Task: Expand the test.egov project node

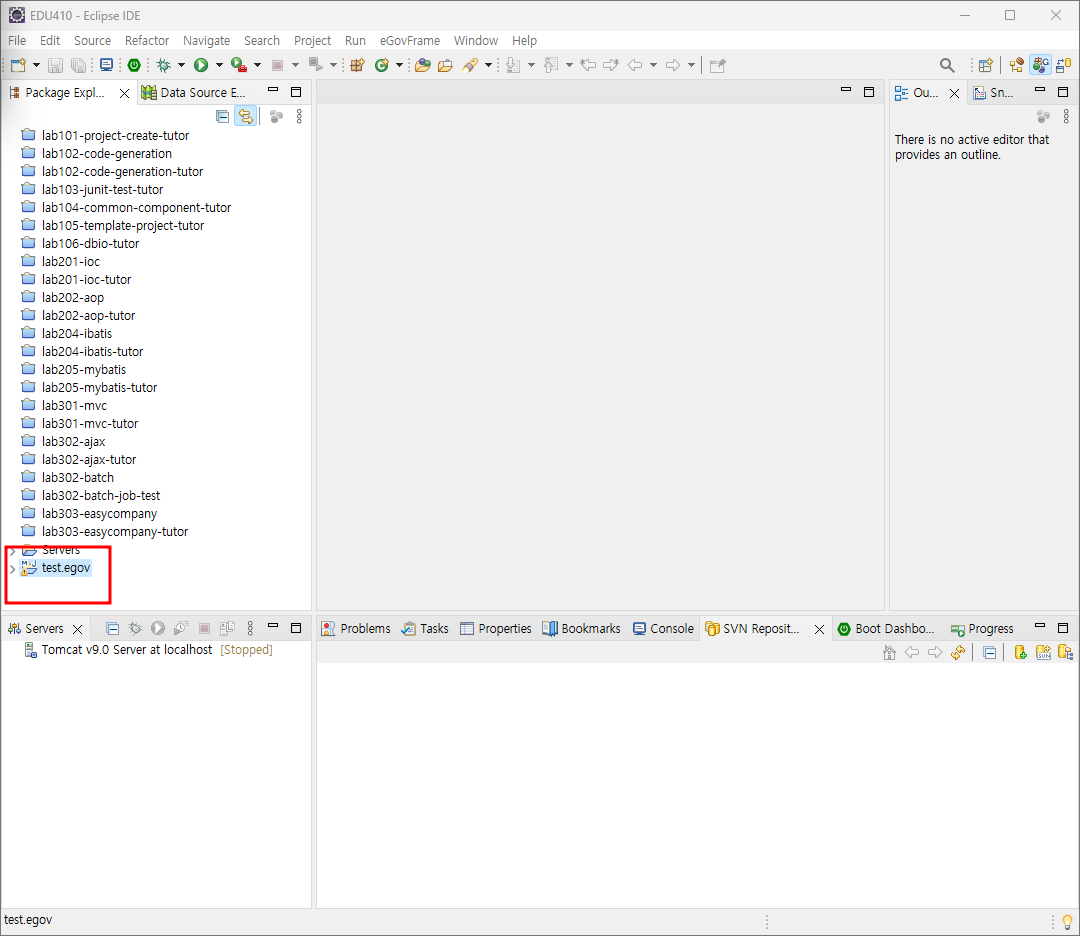Action: coord(12,569)
